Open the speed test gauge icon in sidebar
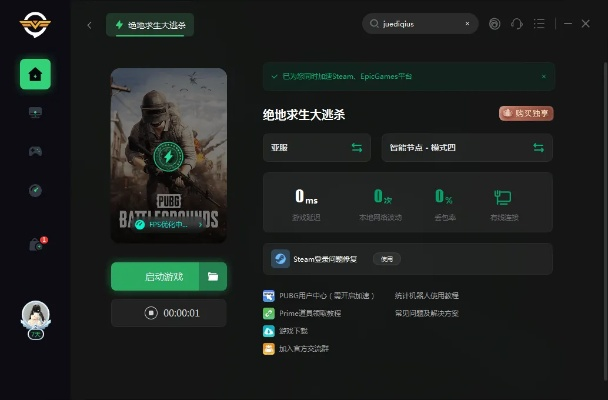 (35, 190)
